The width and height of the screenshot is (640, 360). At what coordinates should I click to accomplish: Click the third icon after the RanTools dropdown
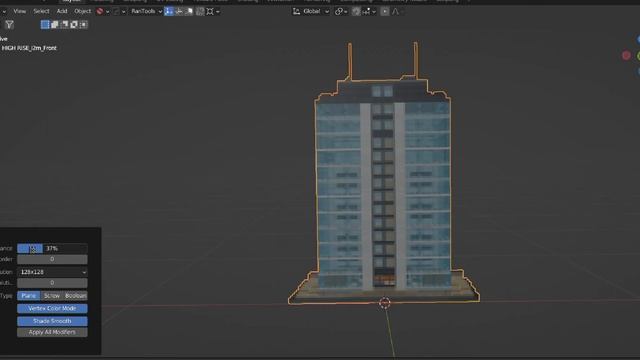pos(189,11)
